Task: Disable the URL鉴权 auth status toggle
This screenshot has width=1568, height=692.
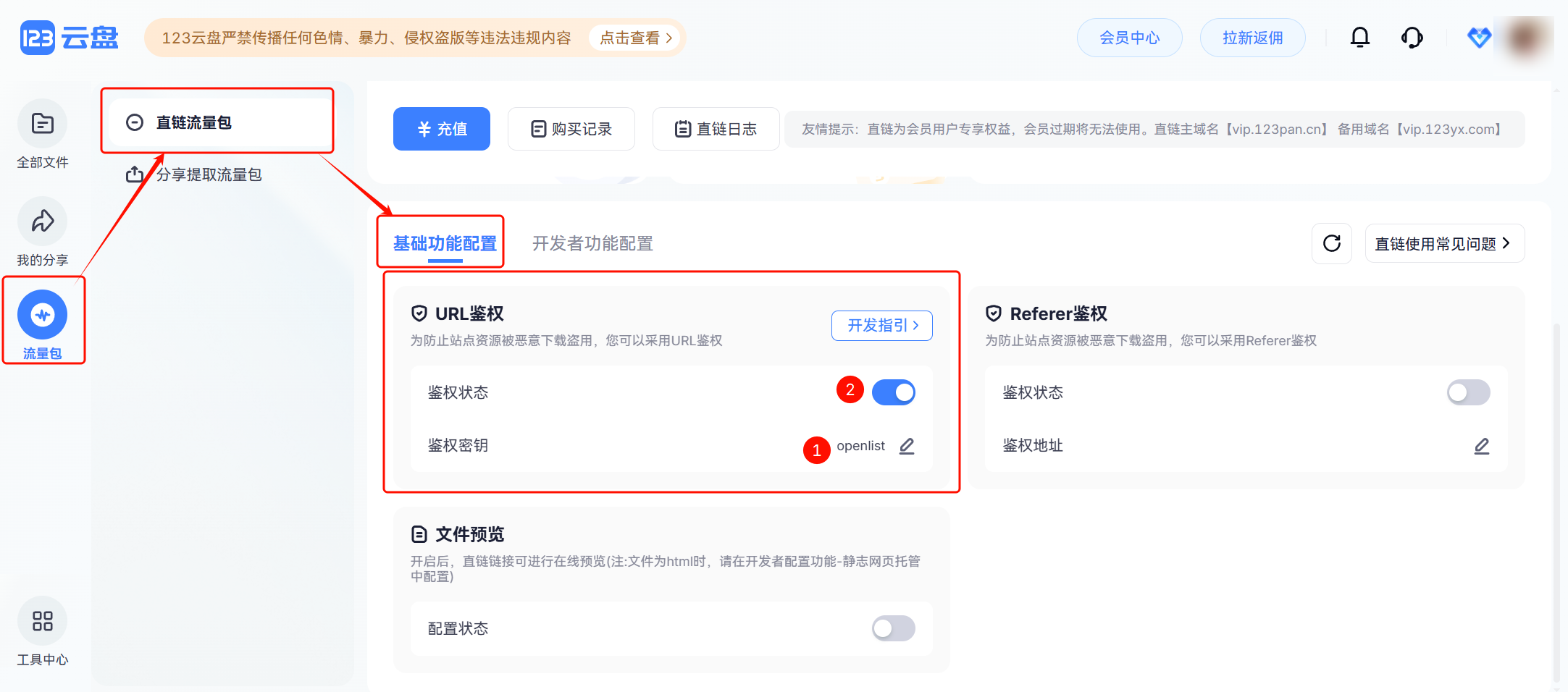Action: 893,392
